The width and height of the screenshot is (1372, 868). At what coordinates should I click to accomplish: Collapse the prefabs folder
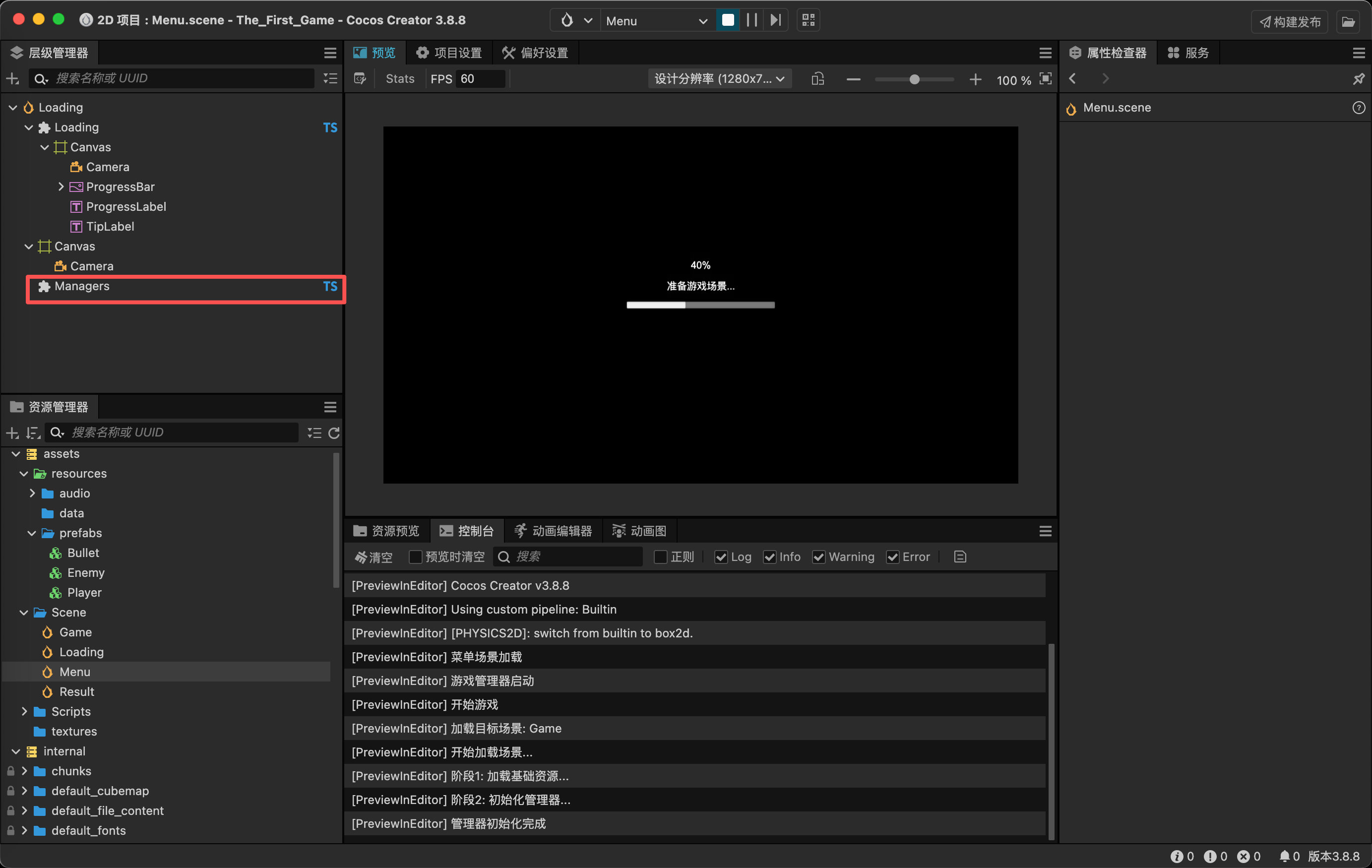click(32, 533)
